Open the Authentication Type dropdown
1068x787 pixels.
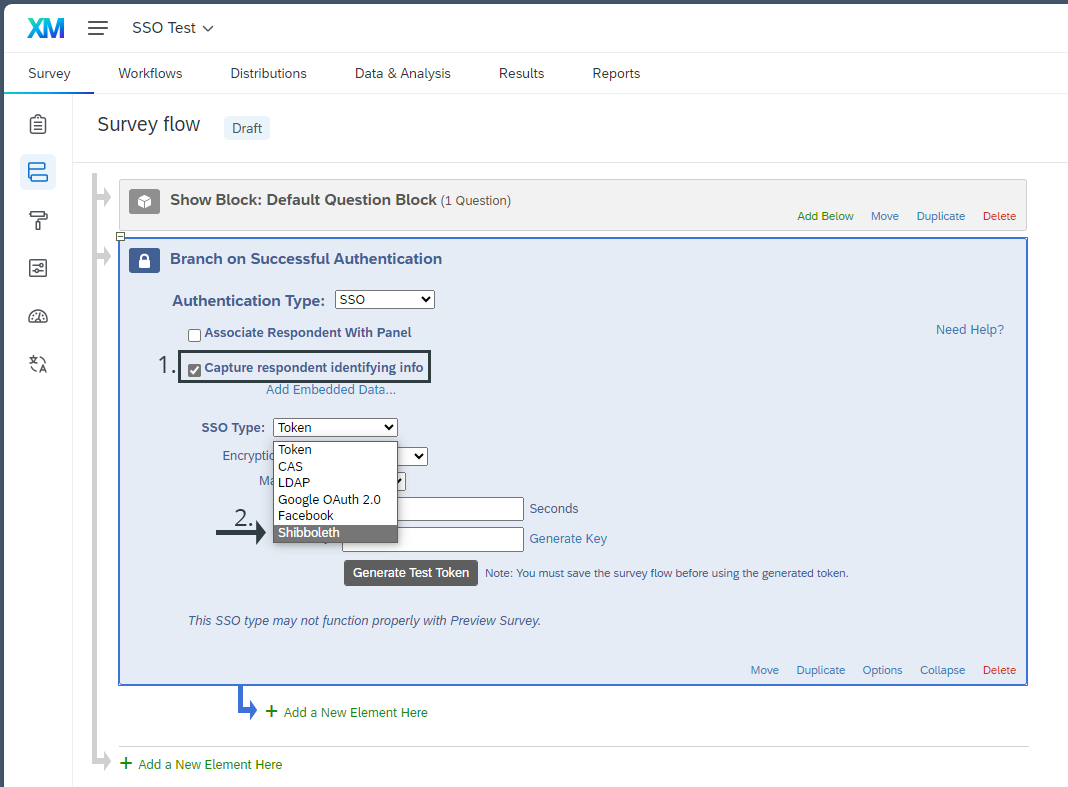point(384,300)
